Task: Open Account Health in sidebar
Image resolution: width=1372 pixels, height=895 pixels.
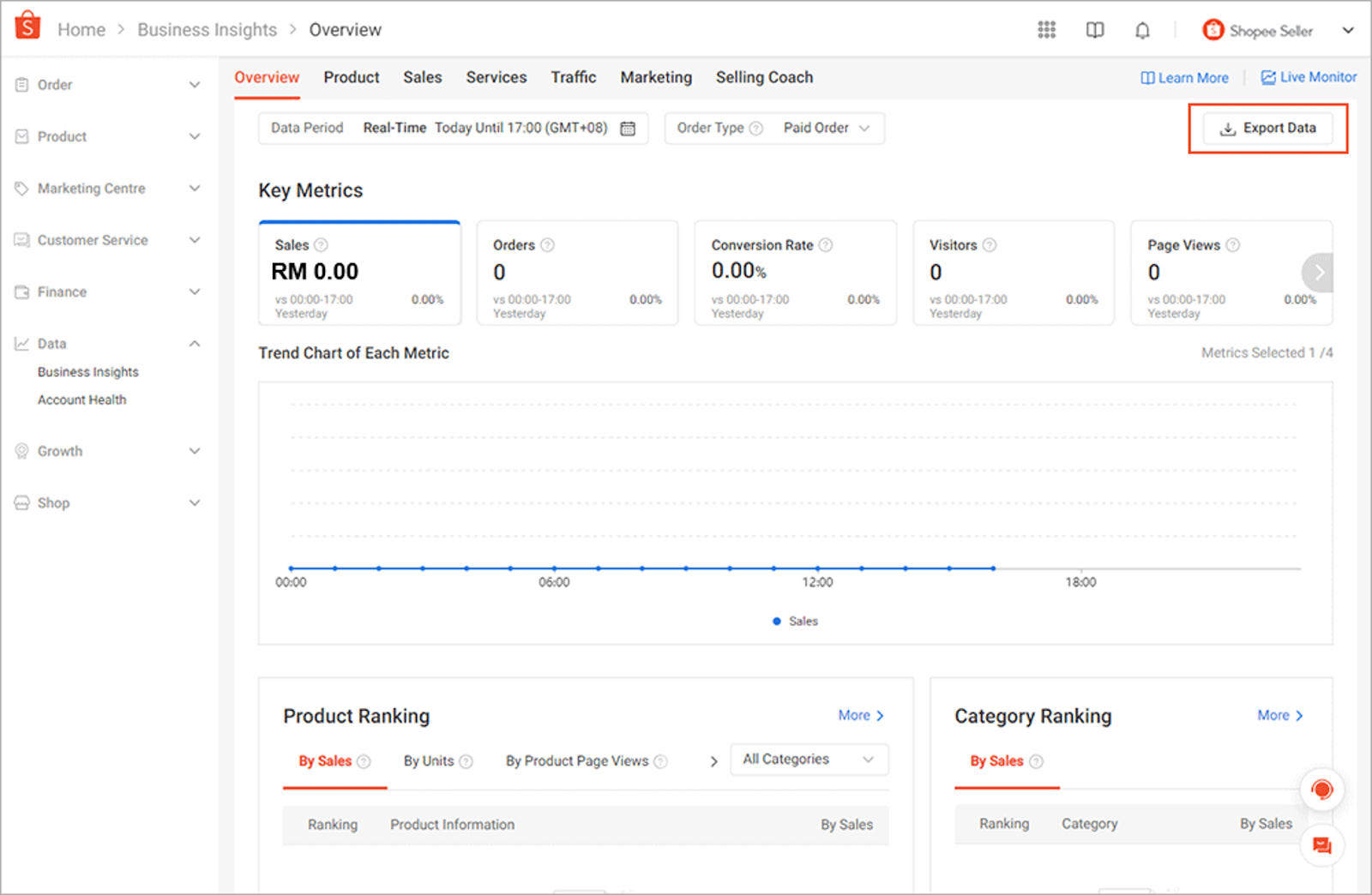Action: tap(81, 399)
